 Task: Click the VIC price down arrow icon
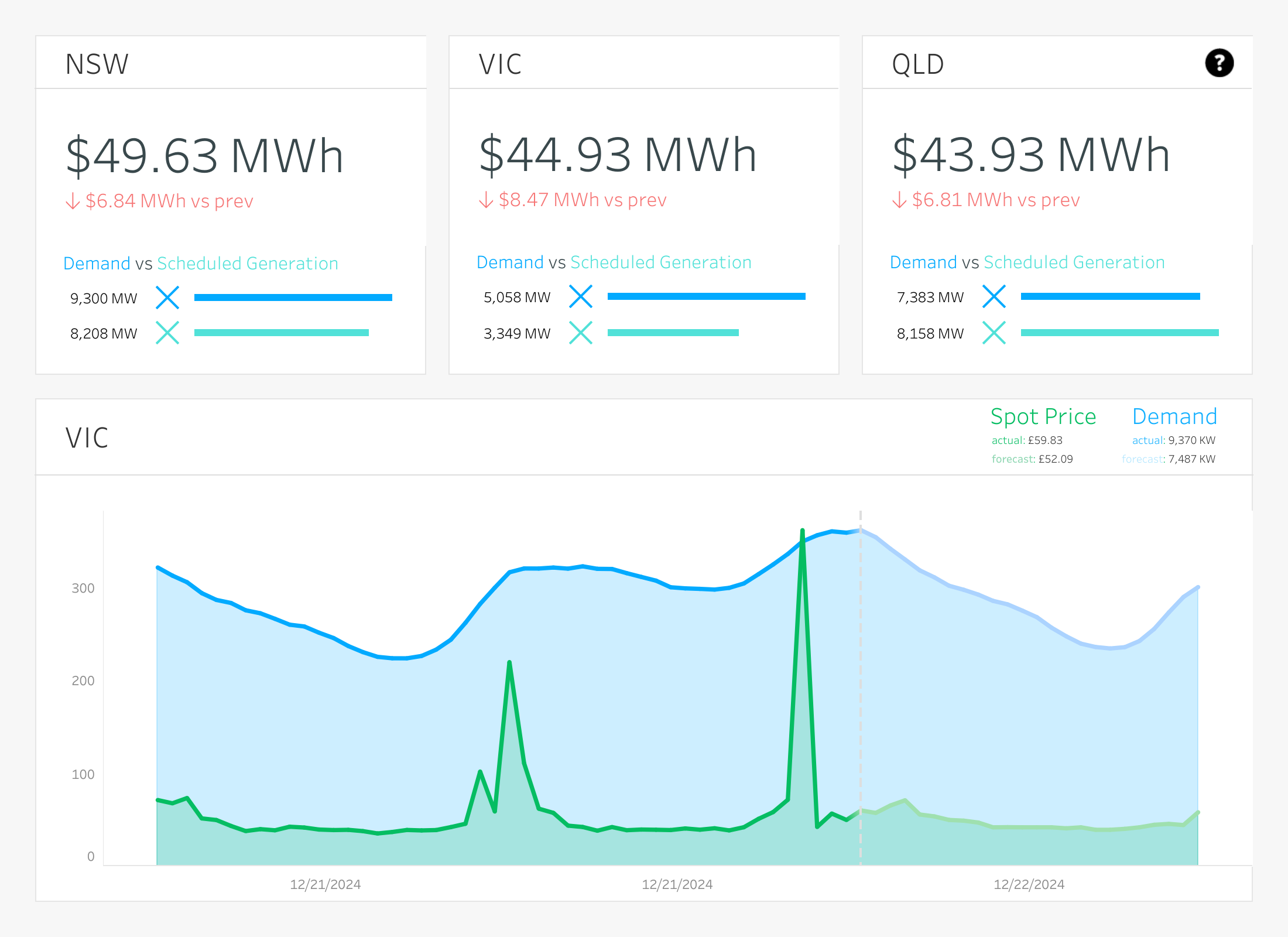point(486,200)
